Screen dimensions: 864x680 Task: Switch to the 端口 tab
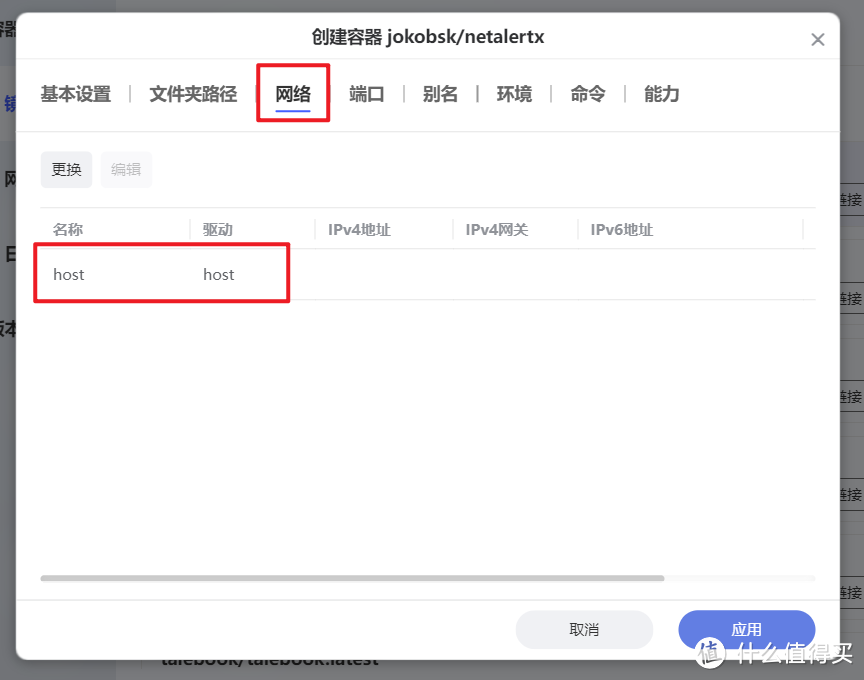tap(366, 93)
